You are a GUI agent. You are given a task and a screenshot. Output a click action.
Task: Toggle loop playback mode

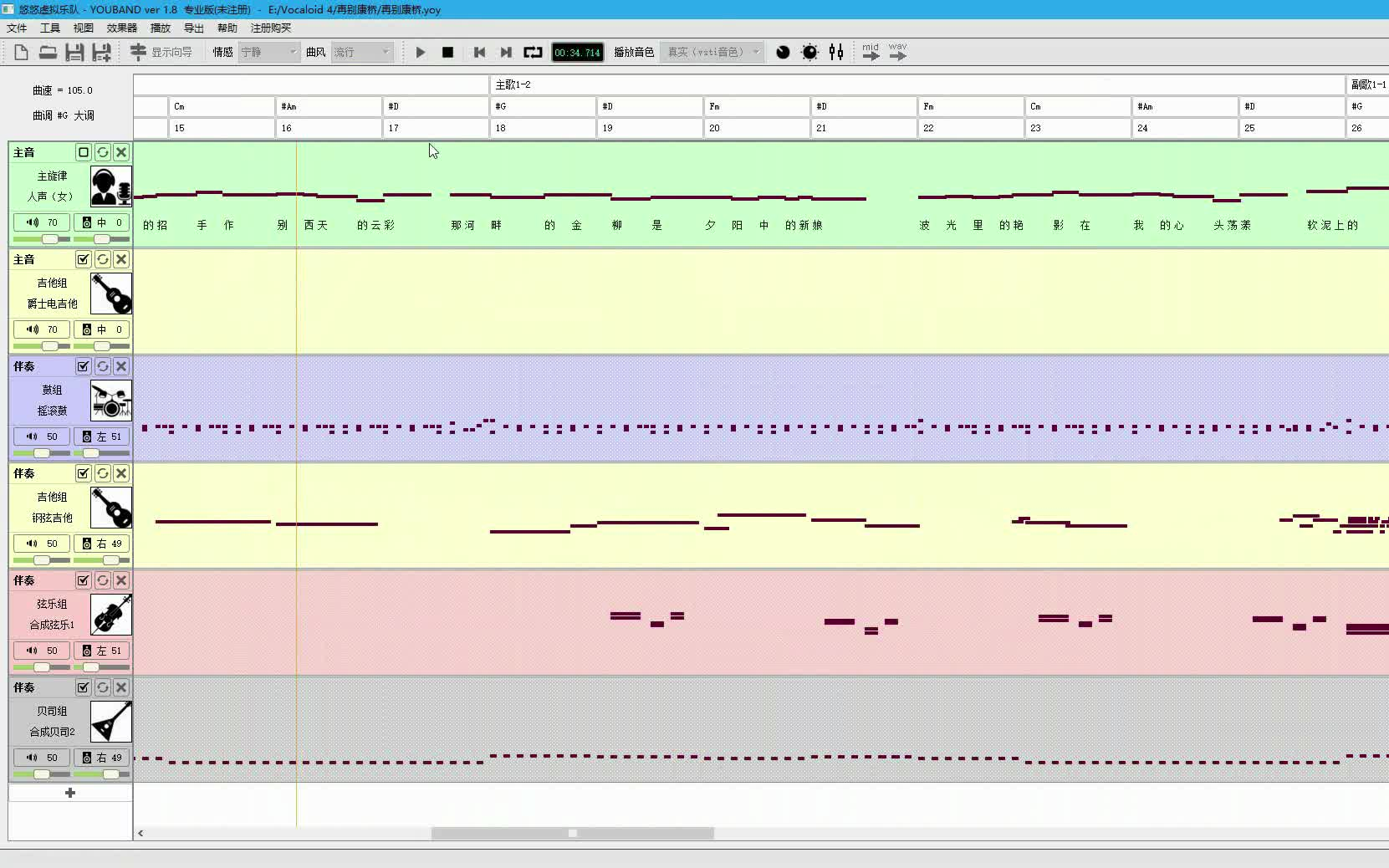click(533, 52)
